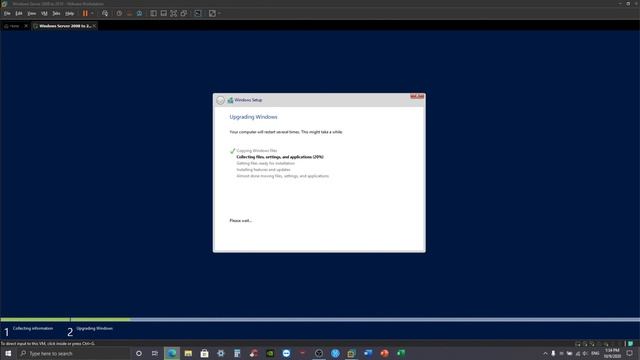Close the Home tab
This screenshot has height=360, width=640.
tap(26, 26)
